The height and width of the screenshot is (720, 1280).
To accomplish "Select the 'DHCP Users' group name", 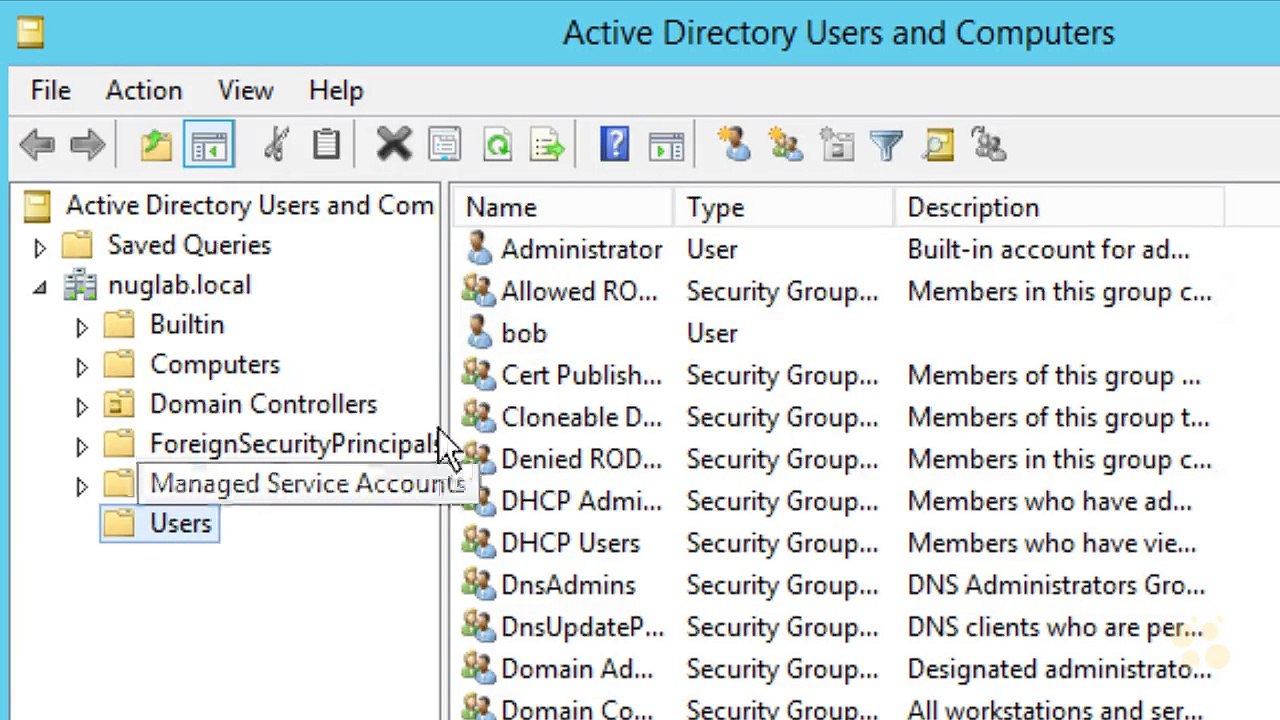I will point(570,544).
